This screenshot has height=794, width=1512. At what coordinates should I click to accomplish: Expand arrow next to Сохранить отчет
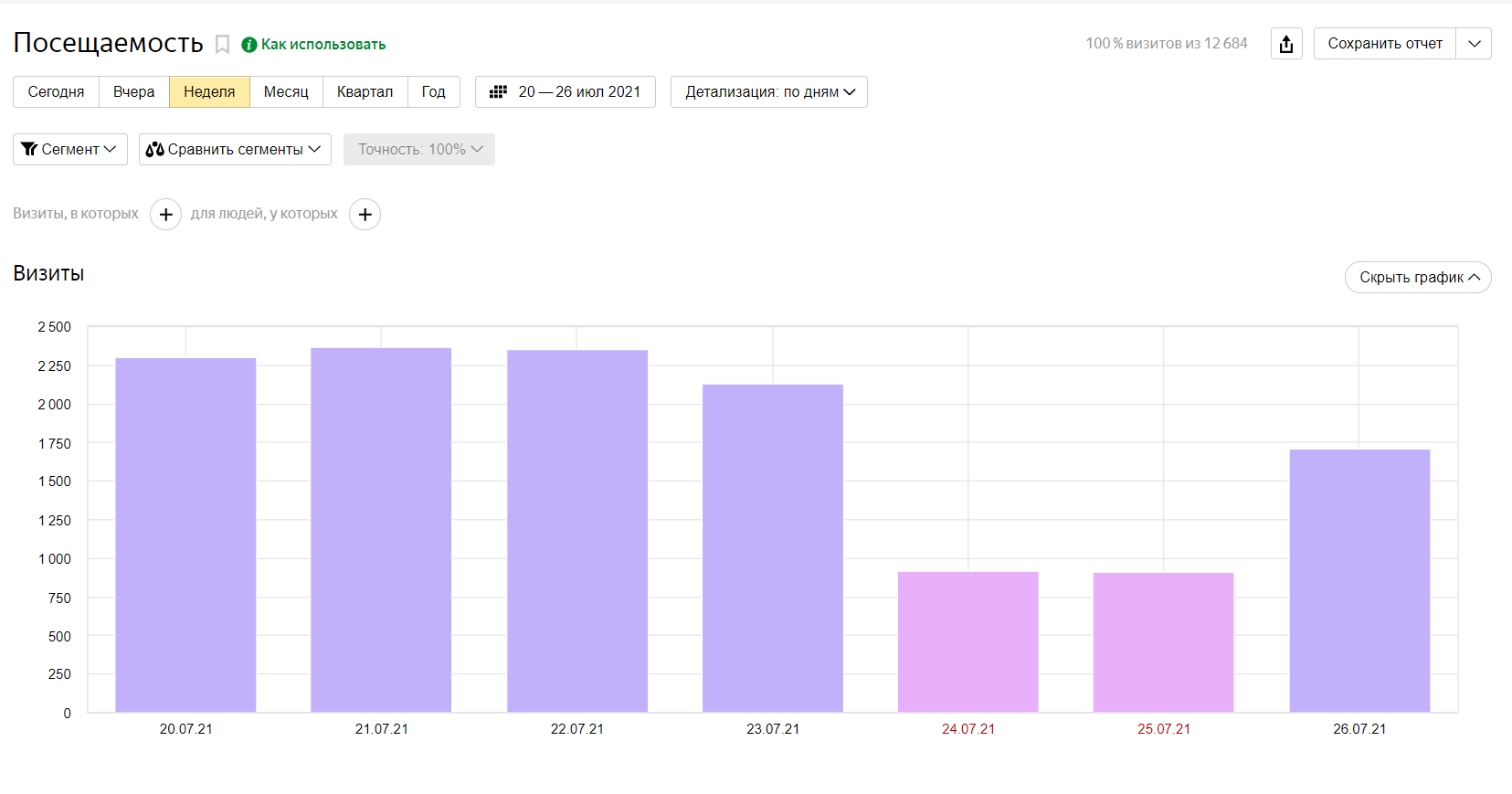[1474, 44]
